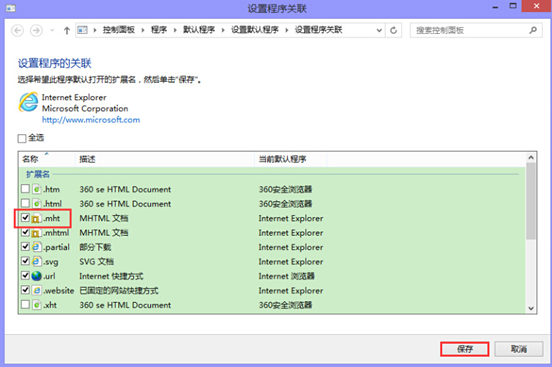The image size is (552, 367).
Task: Open recent locations dropdown arrow
Action: click(x=52, y=31)
